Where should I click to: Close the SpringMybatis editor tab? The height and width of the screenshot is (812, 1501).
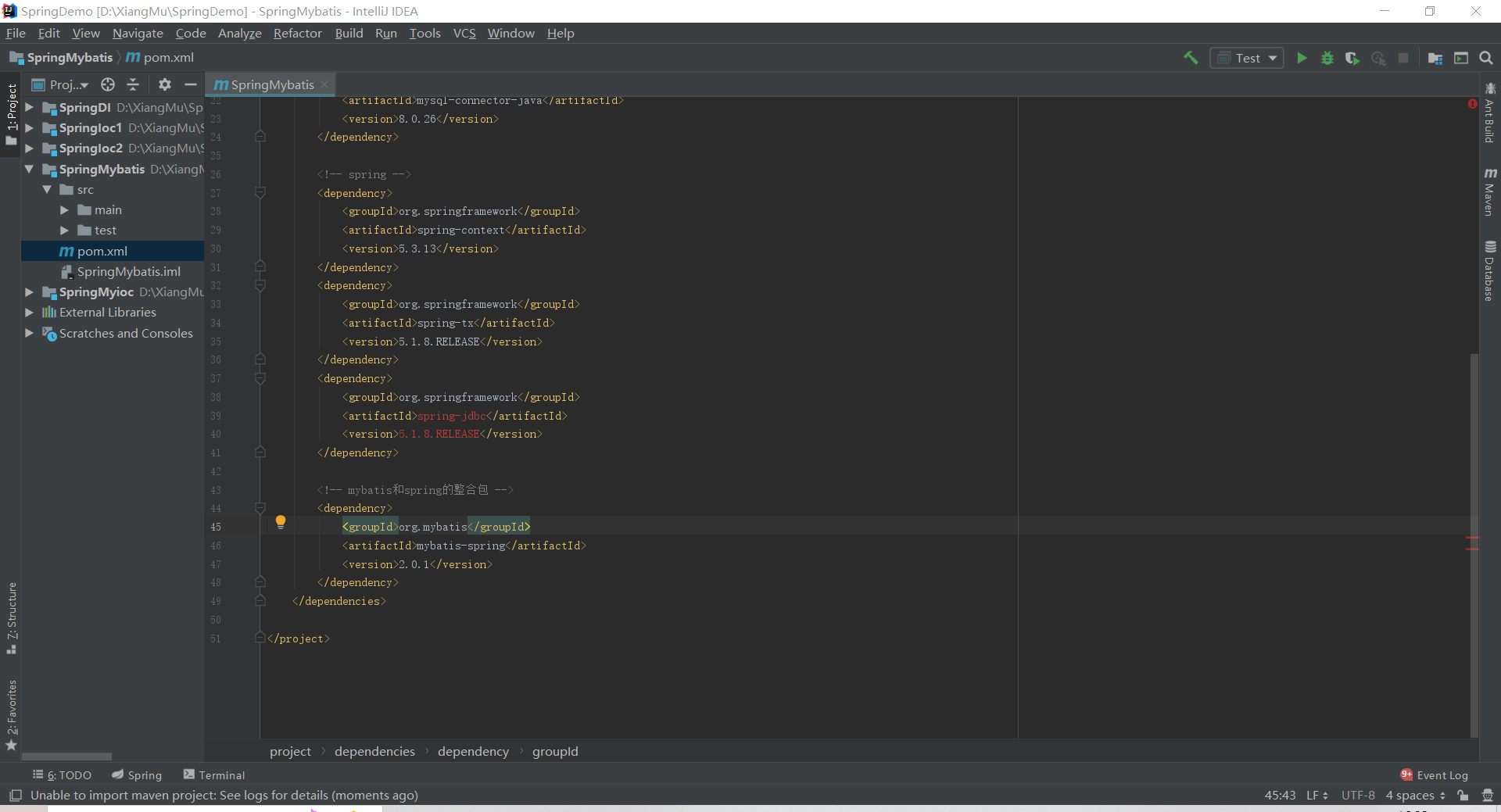(324, 84)
